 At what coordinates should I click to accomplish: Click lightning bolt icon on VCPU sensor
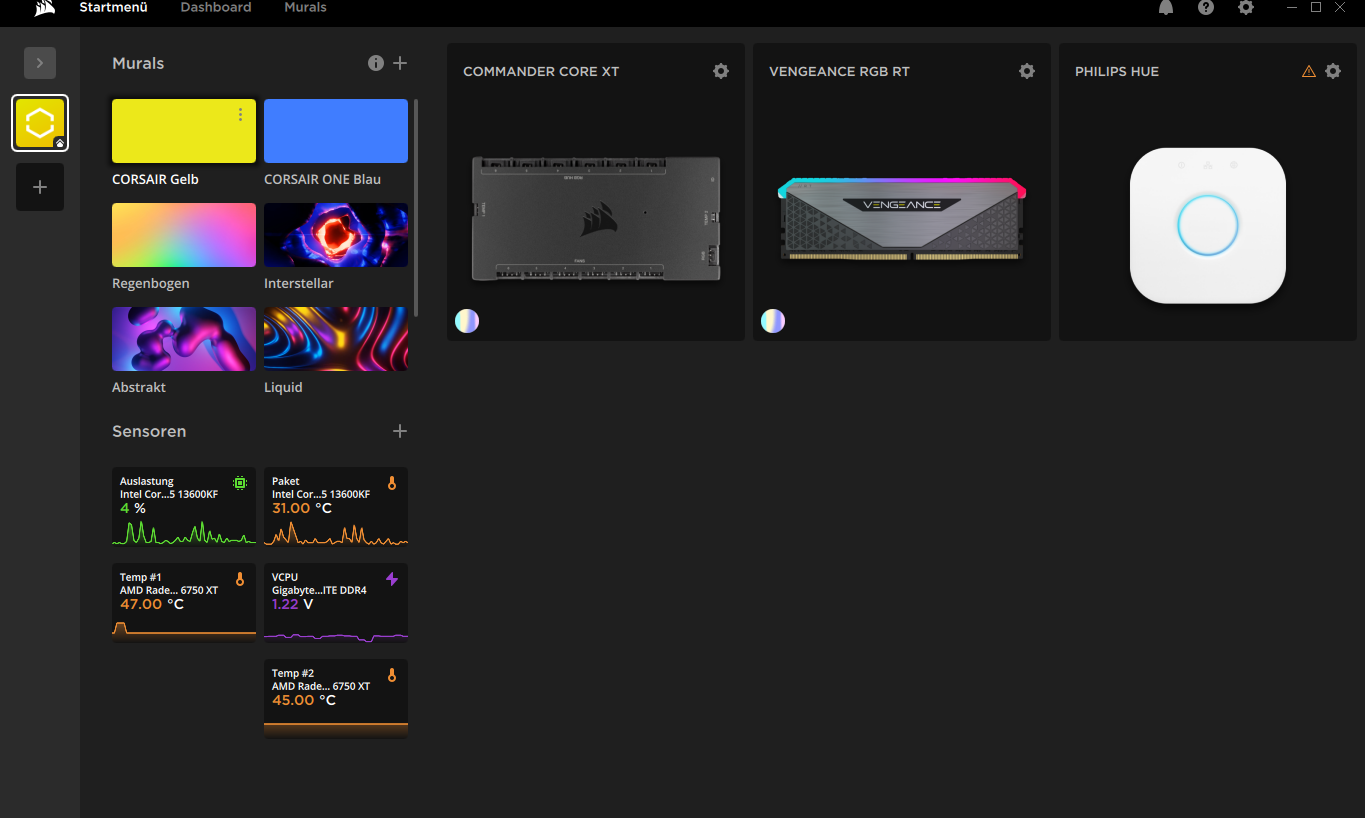tap(392, 579)
